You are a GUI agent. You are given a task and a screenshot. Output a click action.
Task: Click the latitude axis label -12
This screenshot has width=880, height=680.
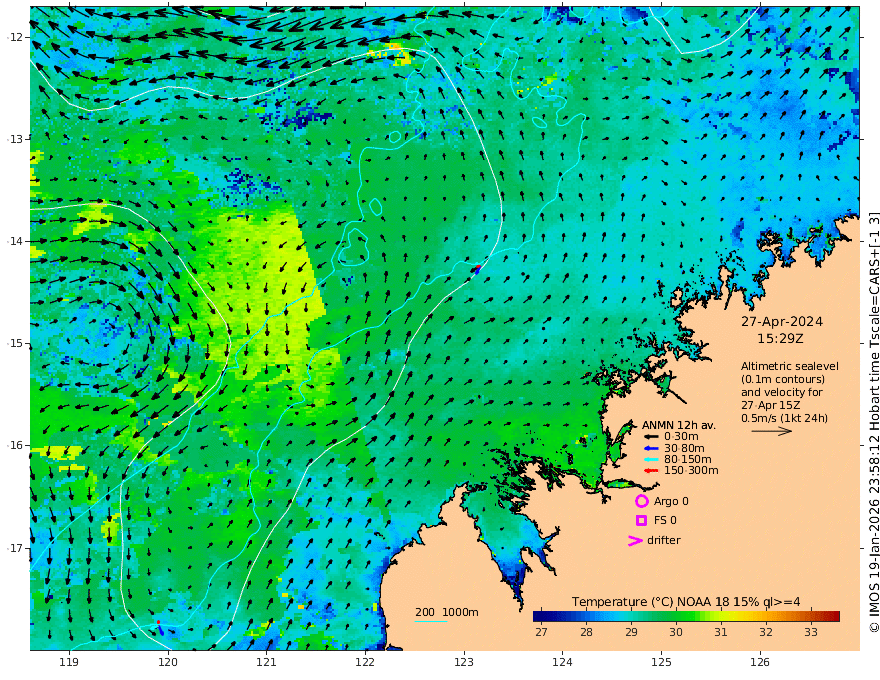tap(15, 37)
